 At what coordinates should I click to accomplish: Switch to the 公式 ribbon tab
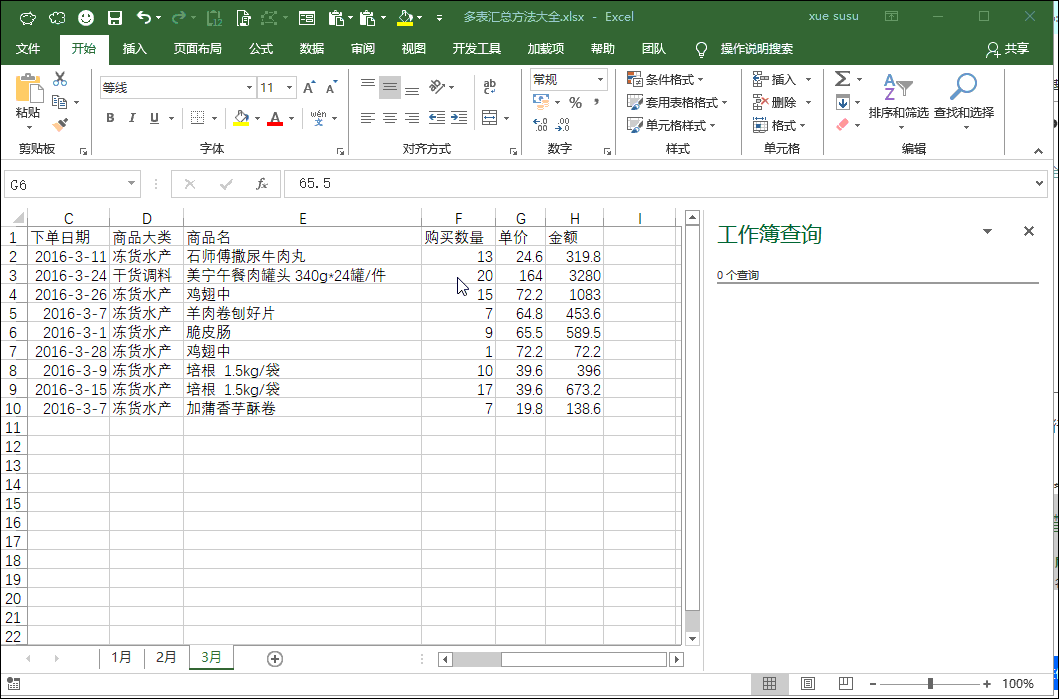pos(261,49)
